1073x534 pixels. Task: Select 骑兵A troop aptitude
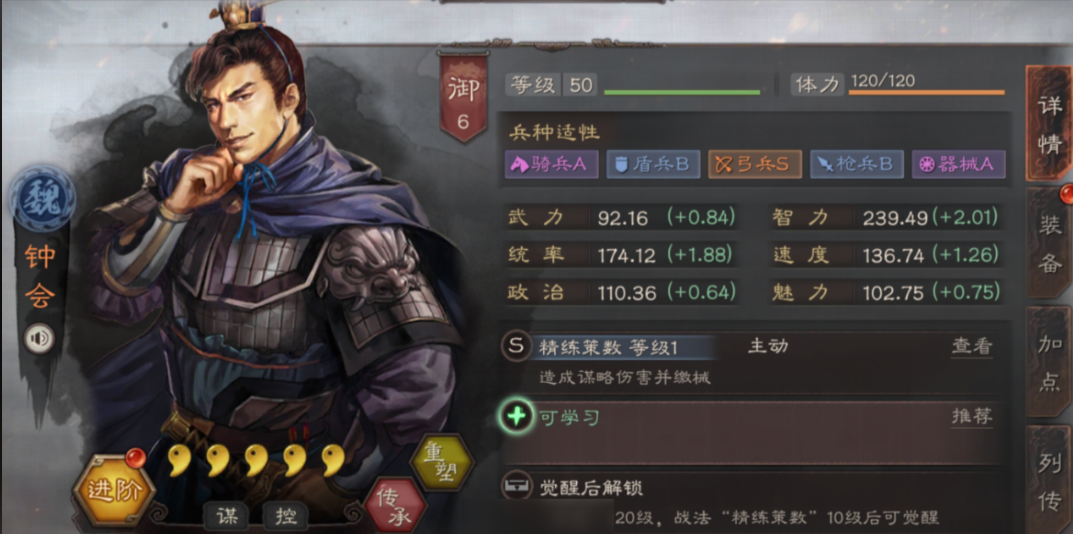click(x=552, y=164)
